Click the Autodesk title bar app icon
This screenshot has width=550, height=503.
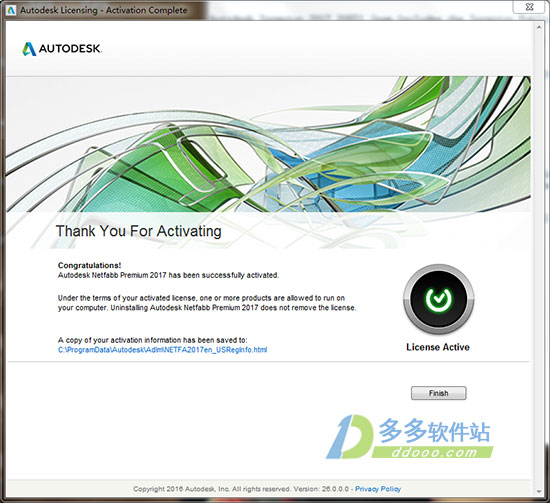(11, 10)
